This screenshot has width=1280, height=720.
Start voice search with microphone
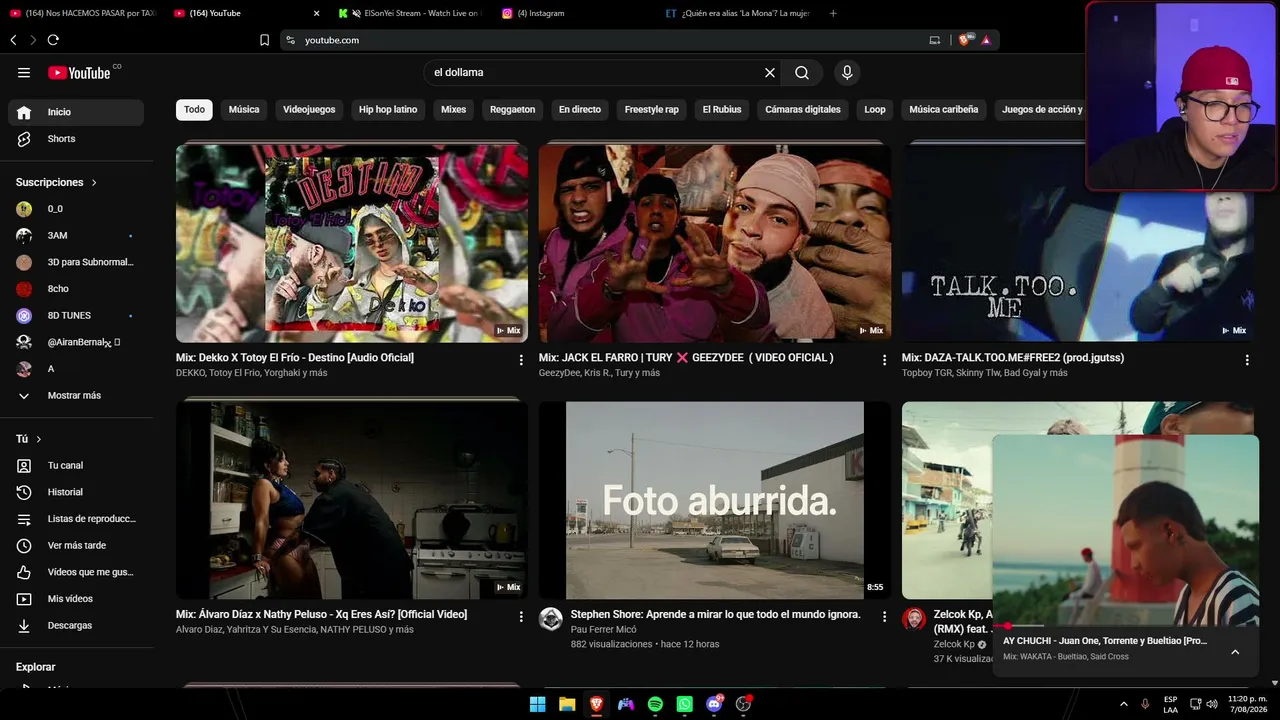[x=847, y=73]
